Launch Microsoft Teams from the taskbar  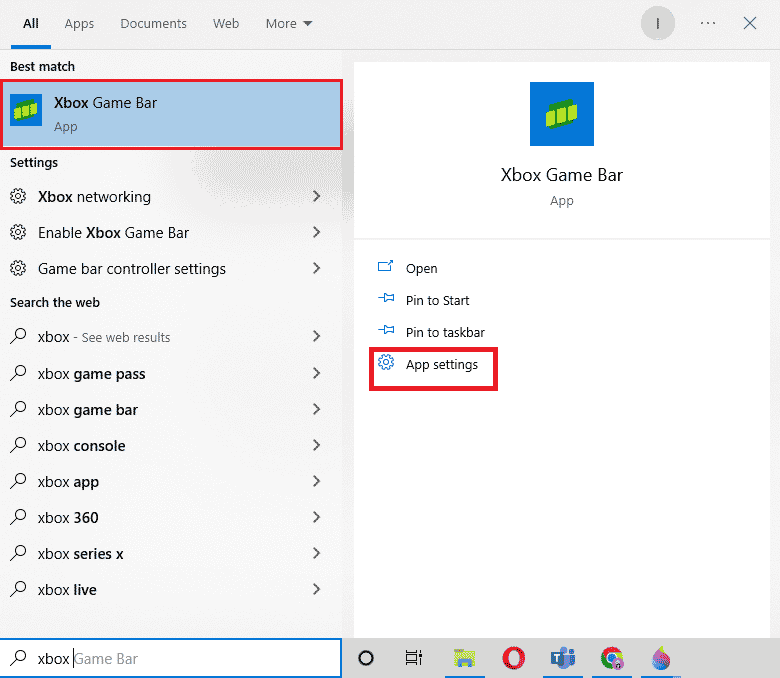[x=563, y=657]
